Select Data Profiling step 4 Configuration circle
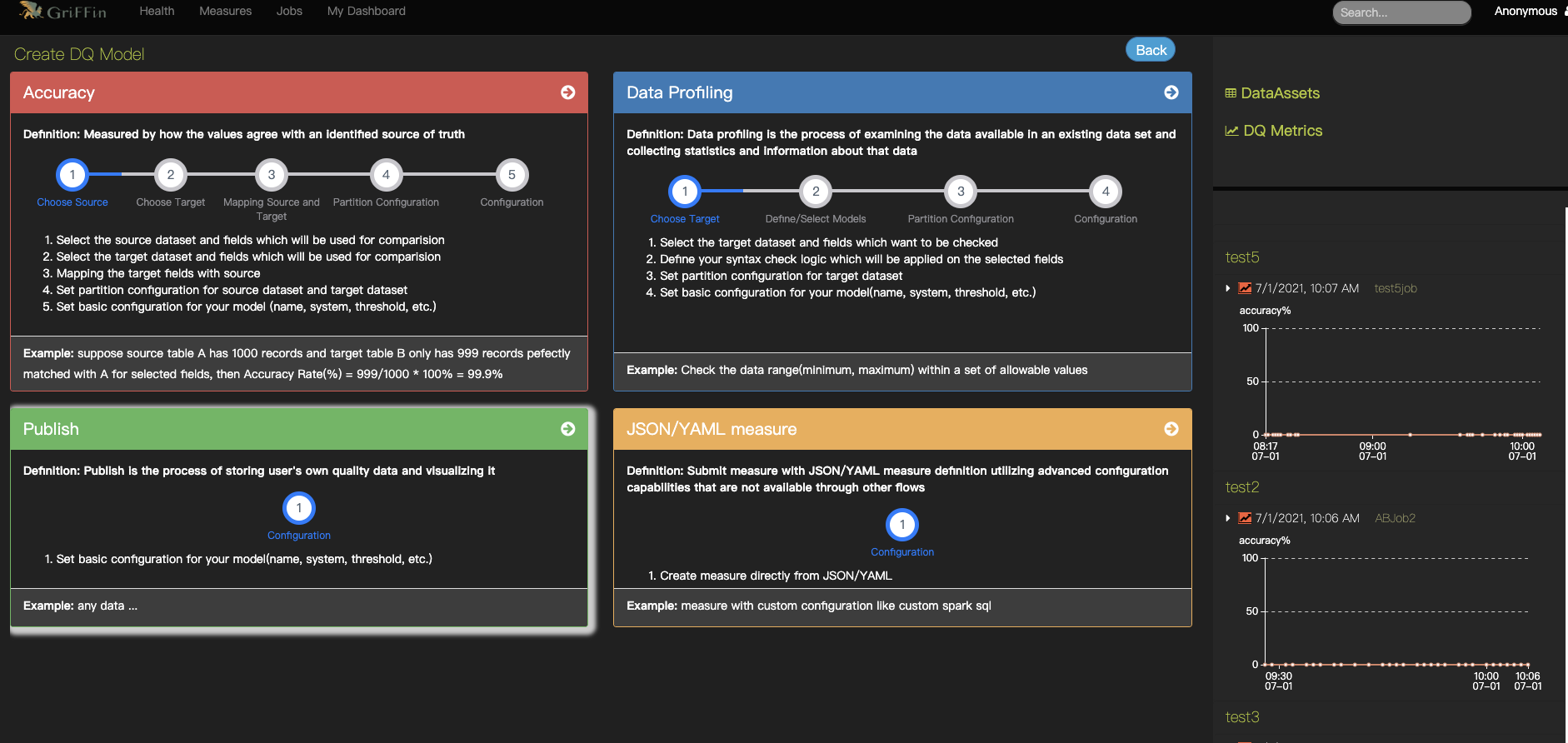1568x743 pixels. click(x=1106, y=192)
